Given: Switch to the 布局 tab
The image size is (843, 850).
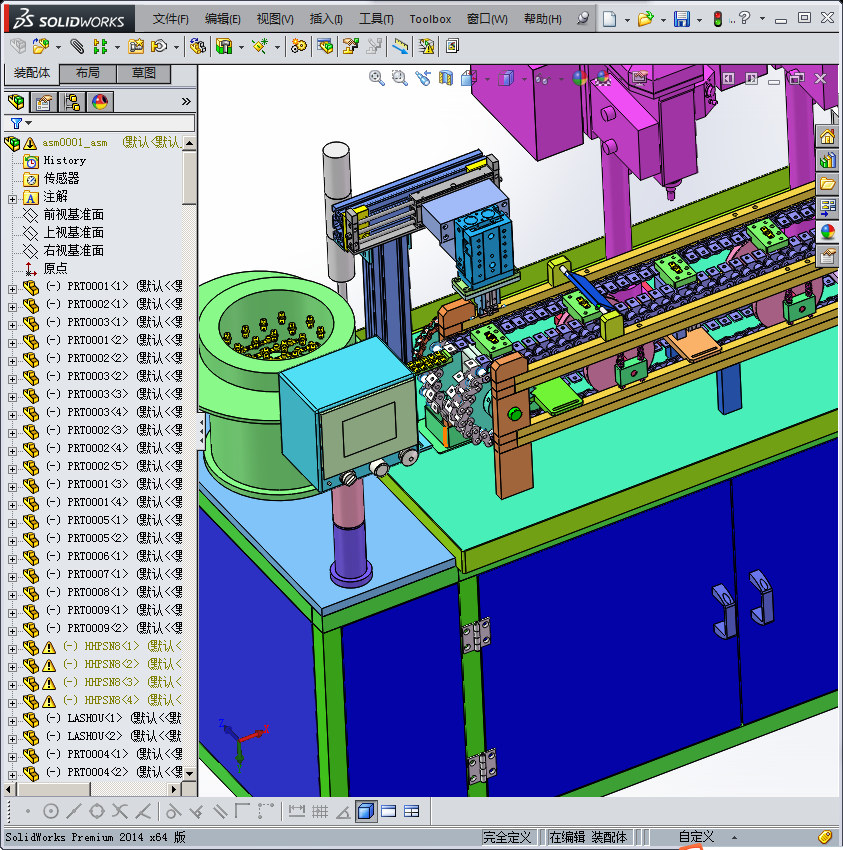Looking at the screenshot, I should [x=88, y=73].
